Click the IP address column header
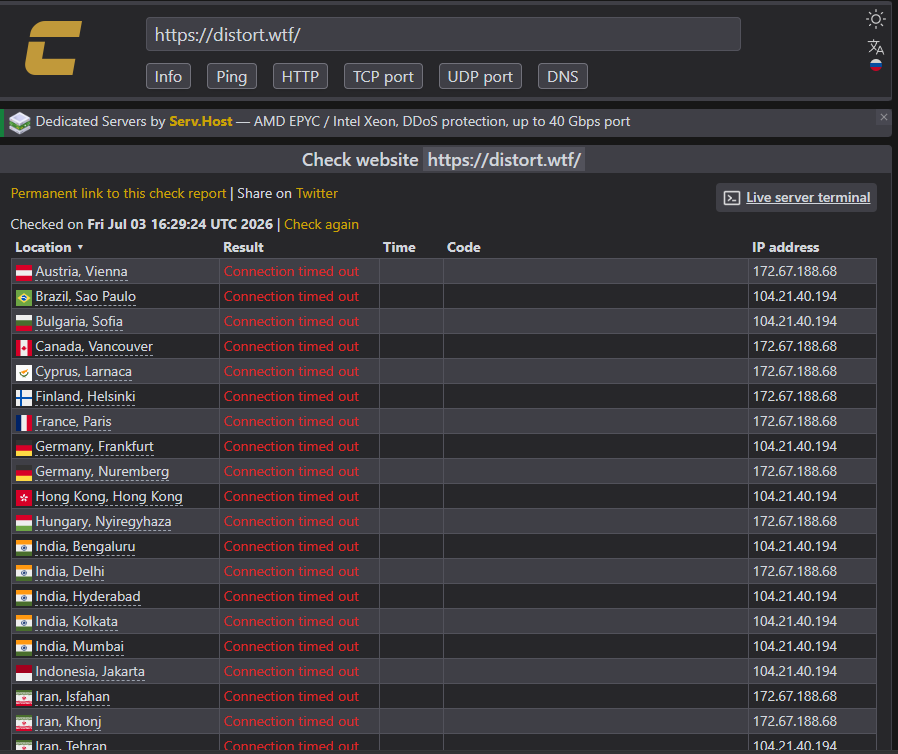The height and width of the screenshot is (754, 898). tap(785, 247)
